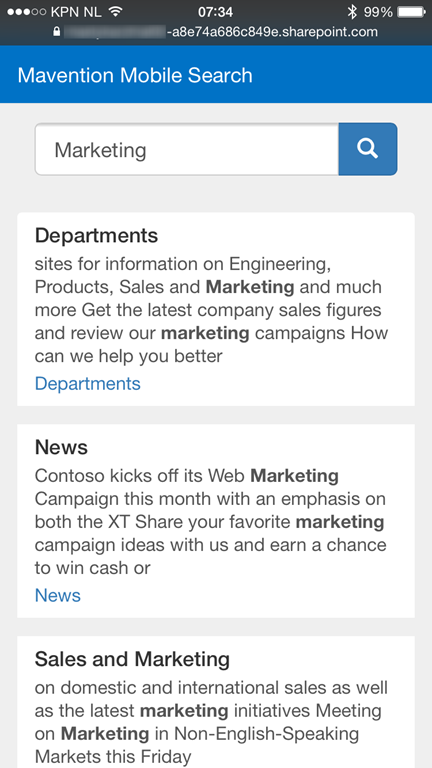Click the Marketing search input field
Image resolution: width=432 pixels, height=768 pixels.
click(x=187, y=149)
